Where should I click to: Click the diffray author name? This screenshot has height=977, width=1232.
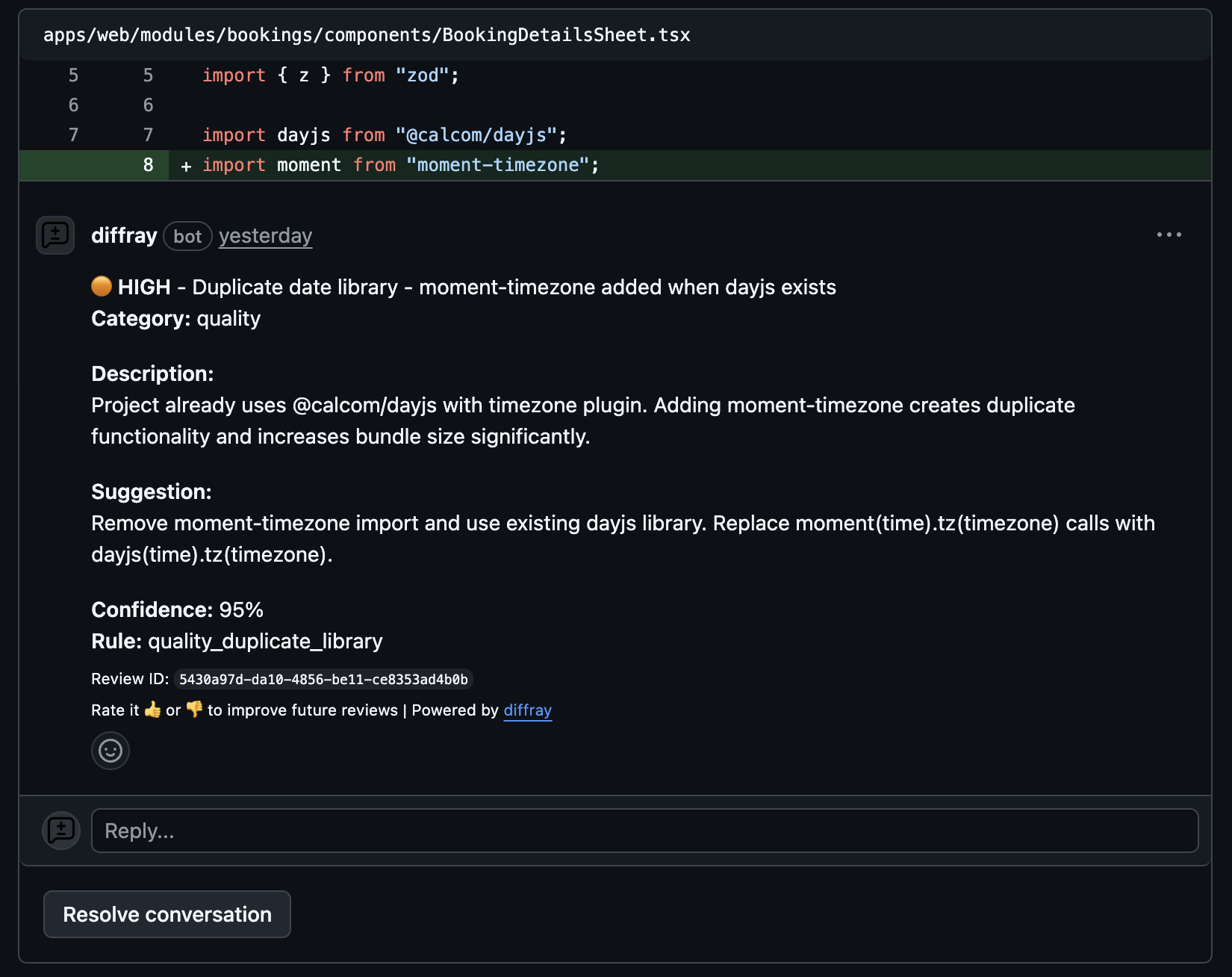[x=124, y=235]
